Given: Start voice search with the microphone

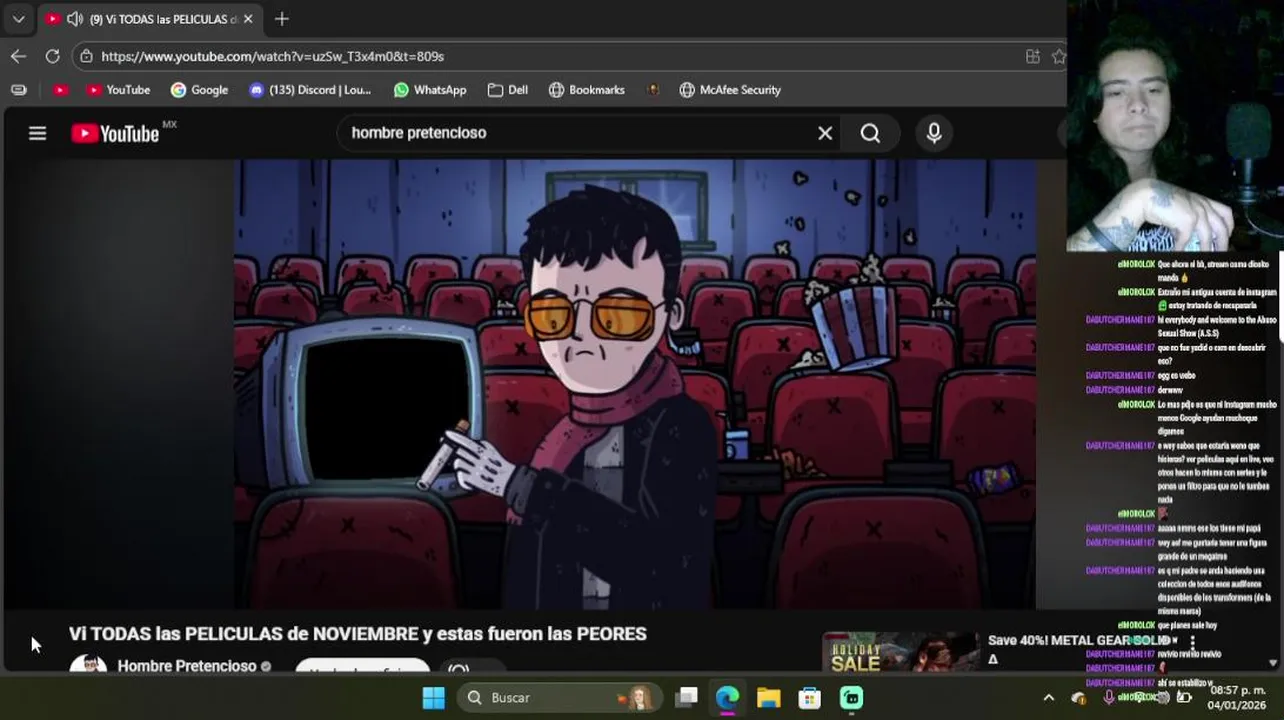Looking at the screenshot, I should pos(934,133).
